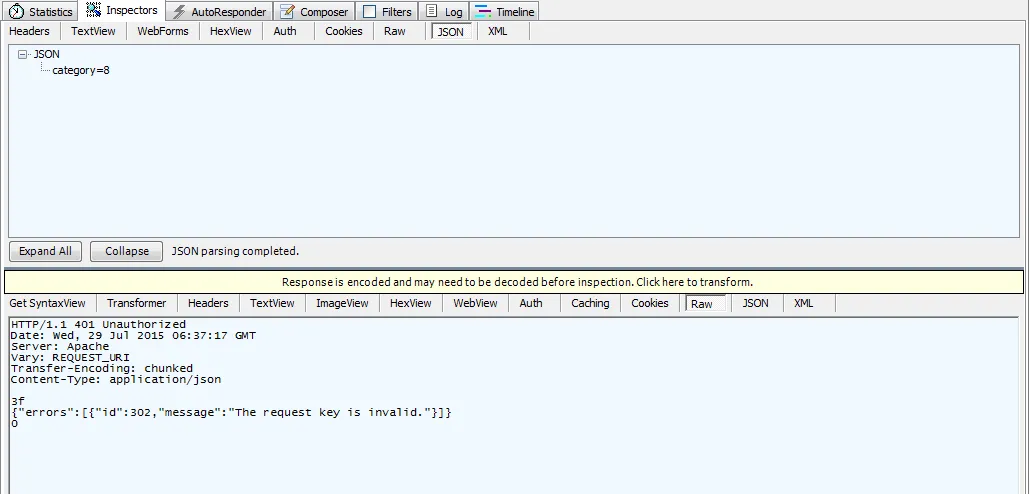Switch to the request HexView tab
Screen dimensions: 1030x494
231,31
